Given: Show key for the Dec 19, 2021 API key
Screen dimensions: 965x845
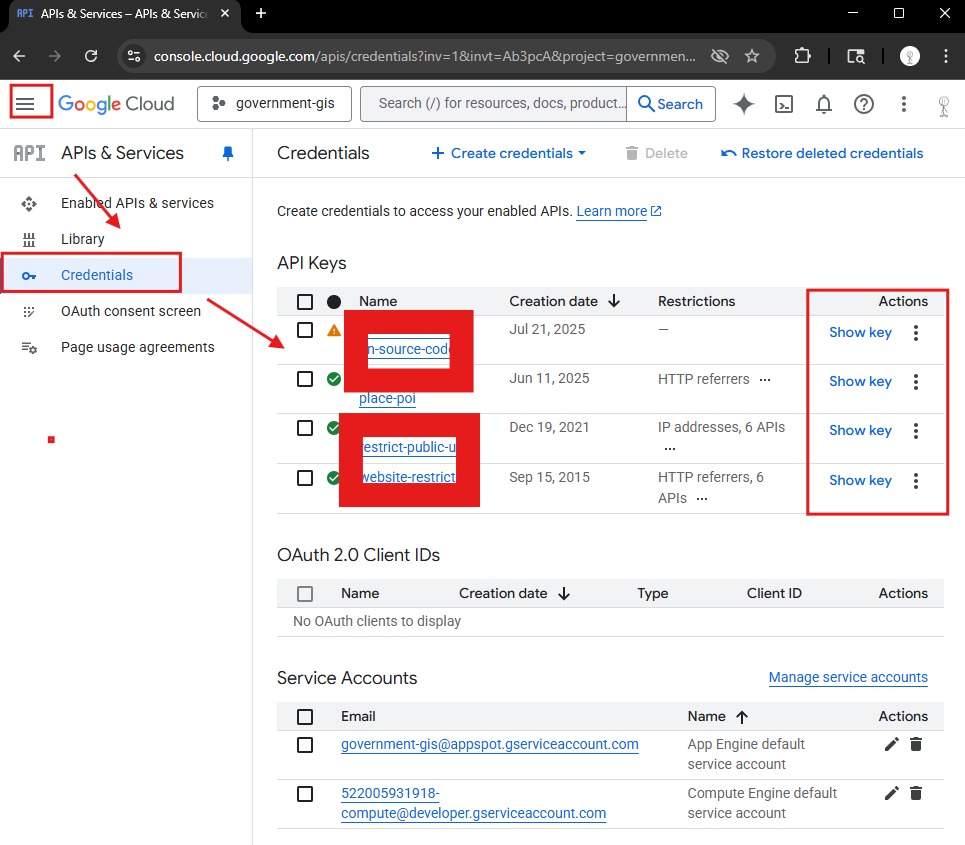Looking at the screenshot, I should click(x=860, y=430).
